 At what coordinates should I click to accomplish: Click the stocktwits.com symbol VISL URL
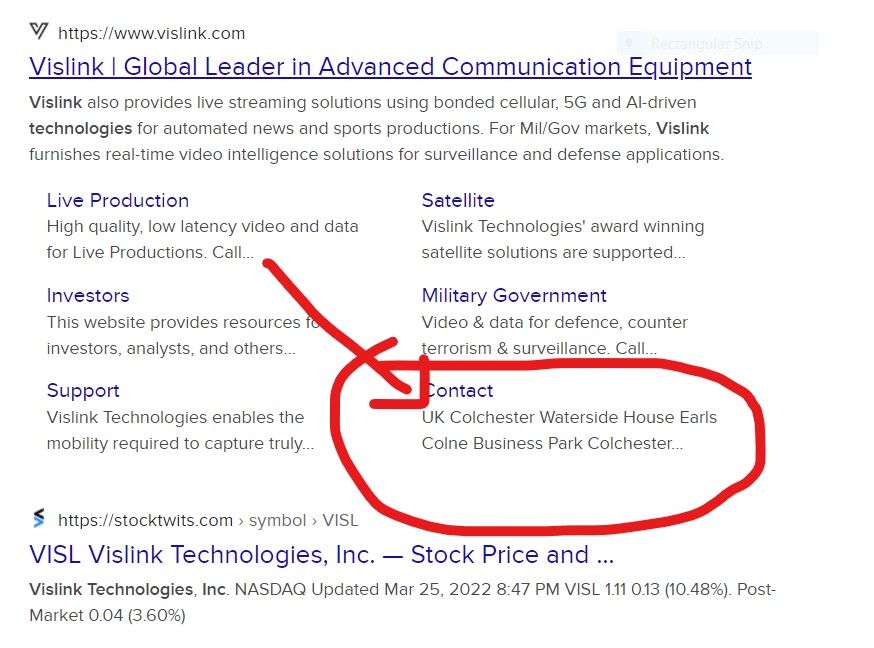208,520
